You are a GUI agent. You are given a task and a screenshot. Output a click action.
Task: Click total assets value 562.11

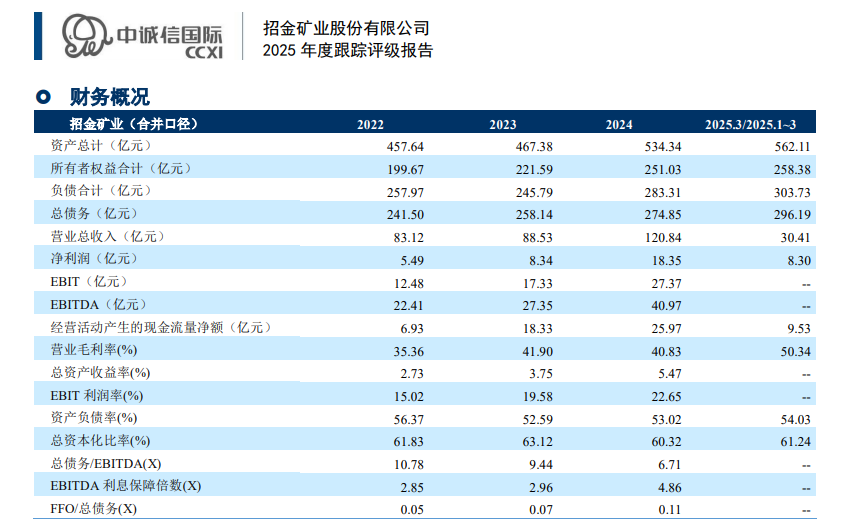coord(792,147)
